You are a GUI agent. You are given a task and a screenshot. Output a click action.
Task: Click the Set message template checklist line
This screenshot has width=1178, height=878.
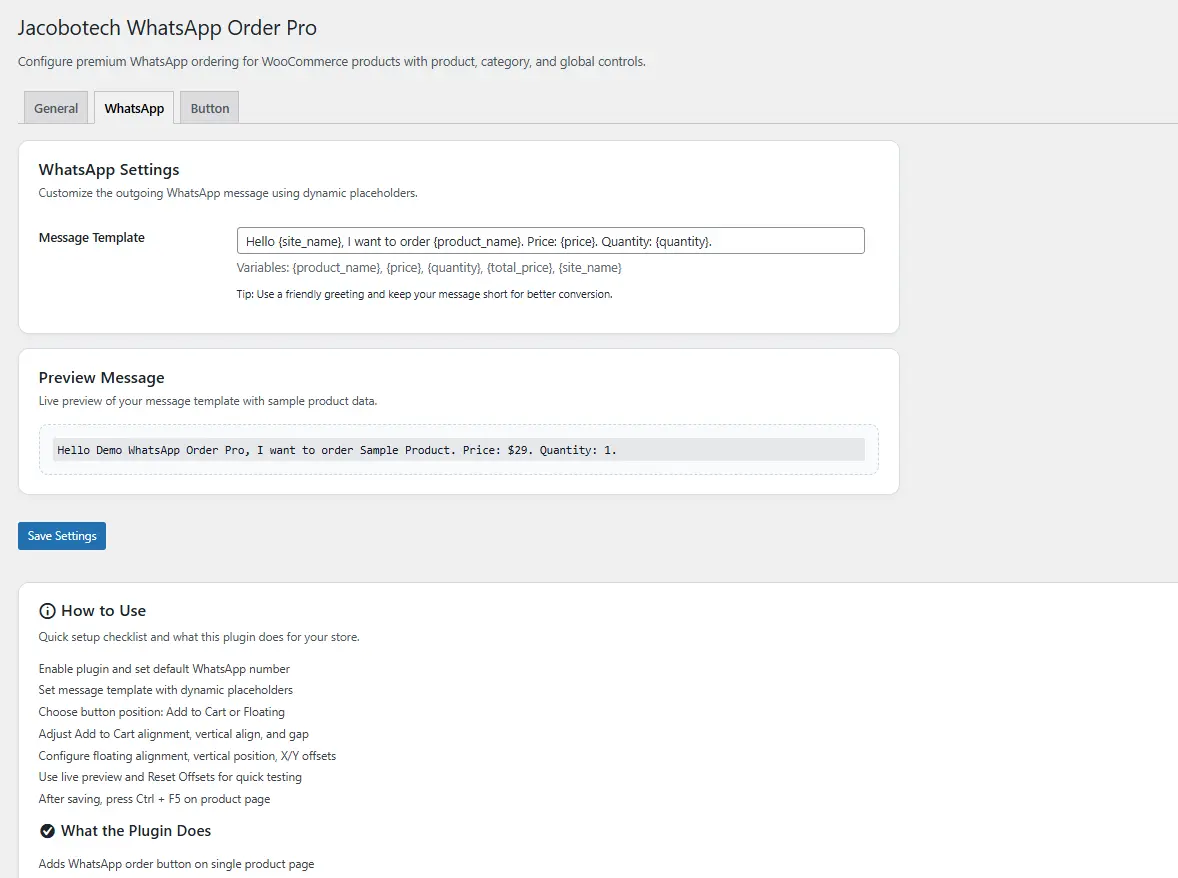point(166,690)
